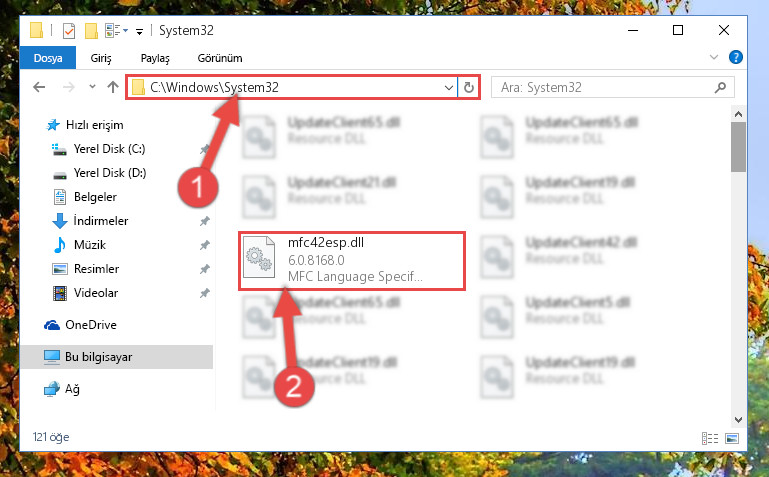Expand the ribbon with the chevron
Screen dimensions: 769x477
pos(714,57)
